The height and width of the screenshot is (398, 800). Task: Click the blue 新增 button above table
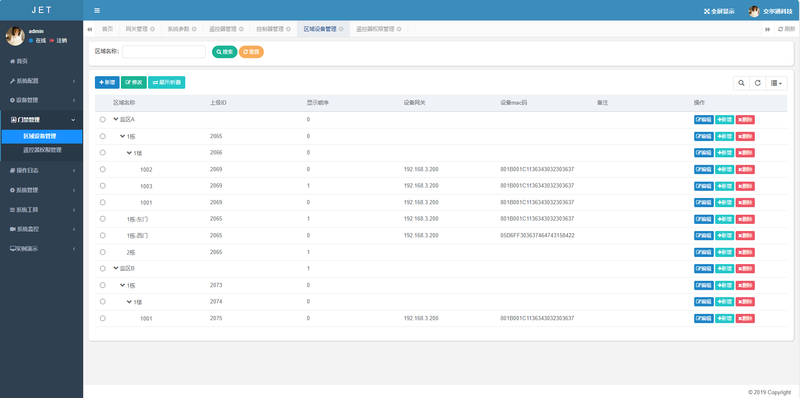[x=107, y=82]
